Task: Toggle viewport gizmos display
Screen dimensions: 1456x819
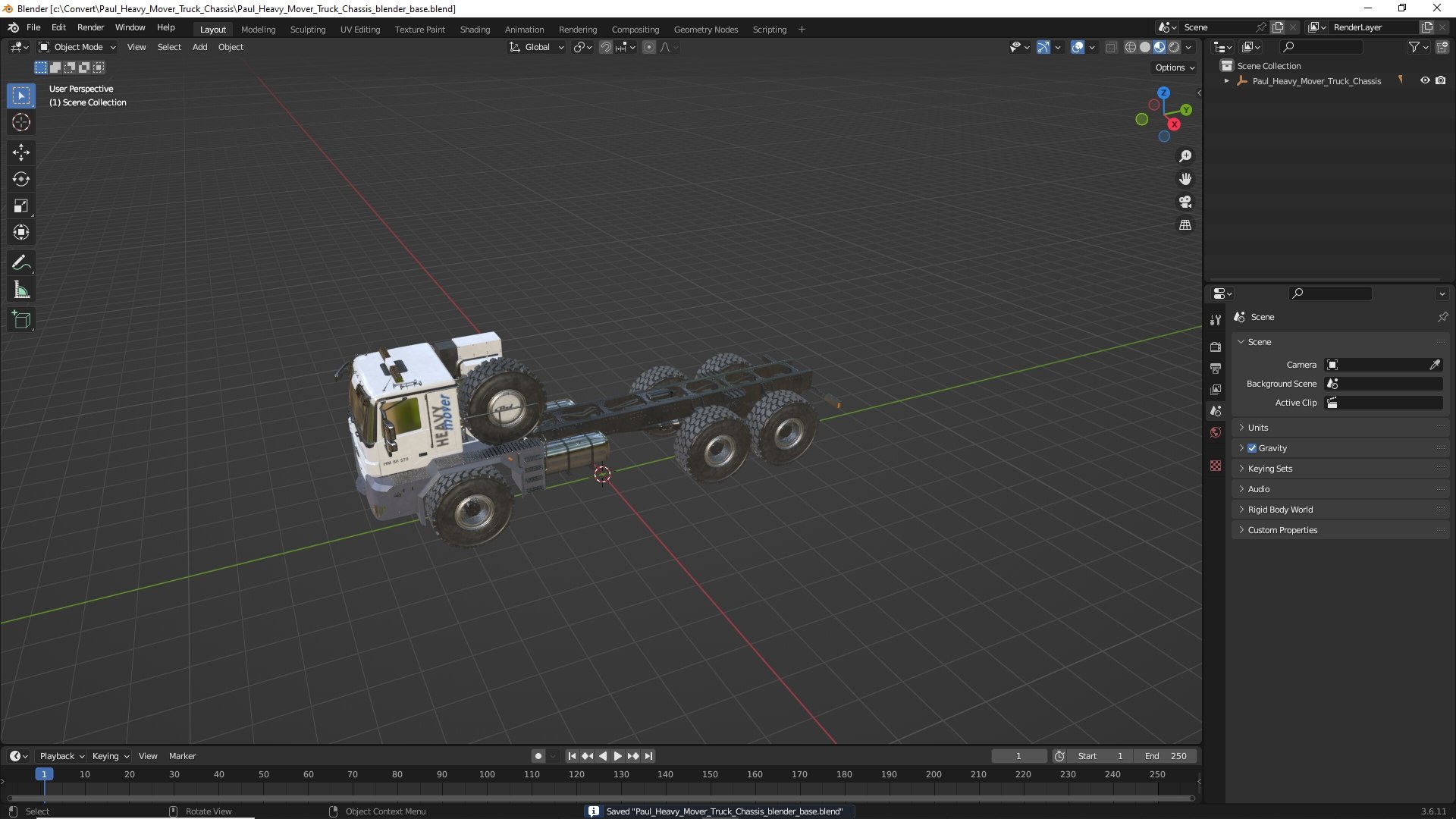Action: click(x=1043, y=47)
